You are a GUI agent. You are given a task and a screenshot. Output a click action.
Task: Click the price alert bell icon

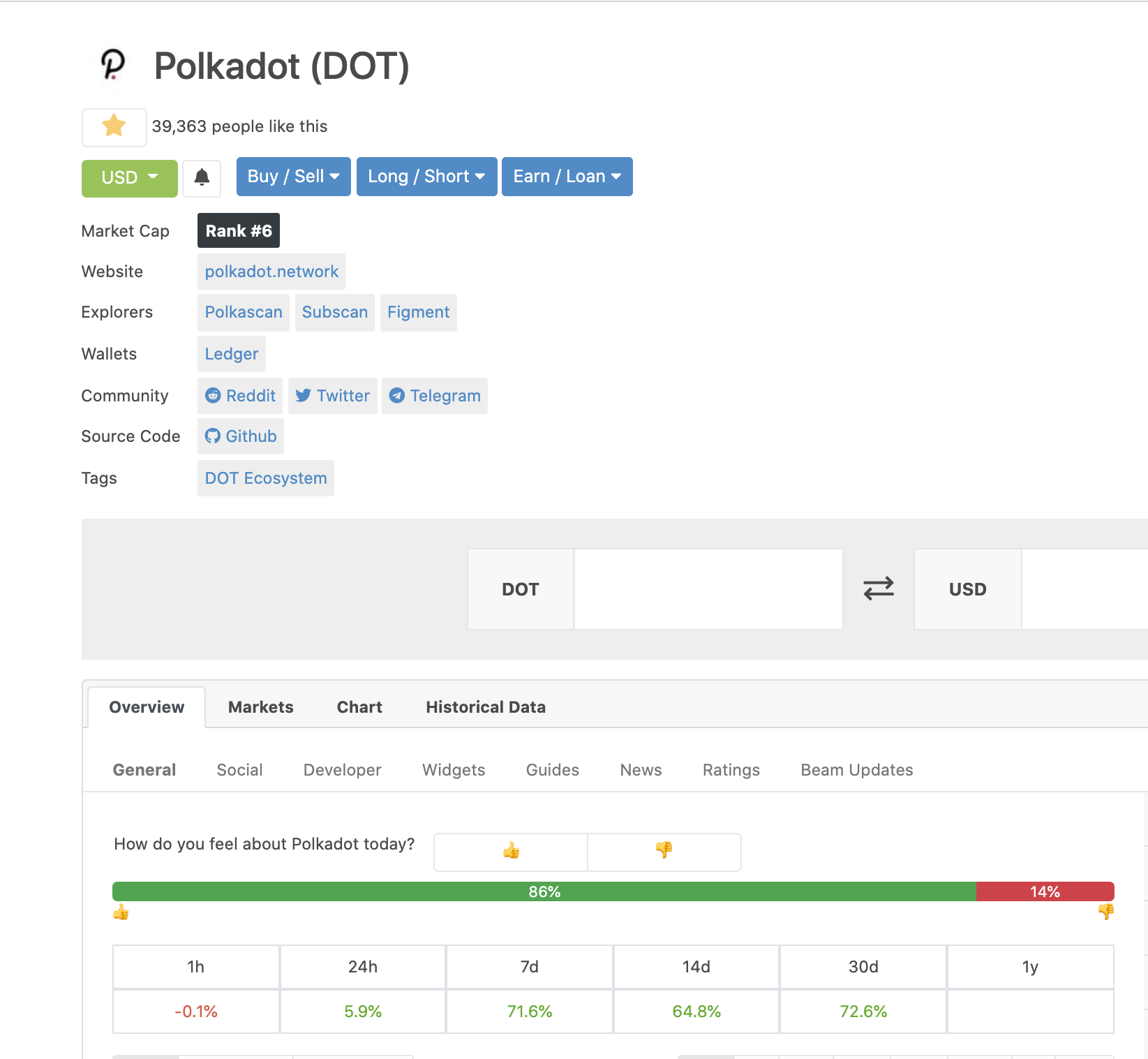tap(202, 177)
